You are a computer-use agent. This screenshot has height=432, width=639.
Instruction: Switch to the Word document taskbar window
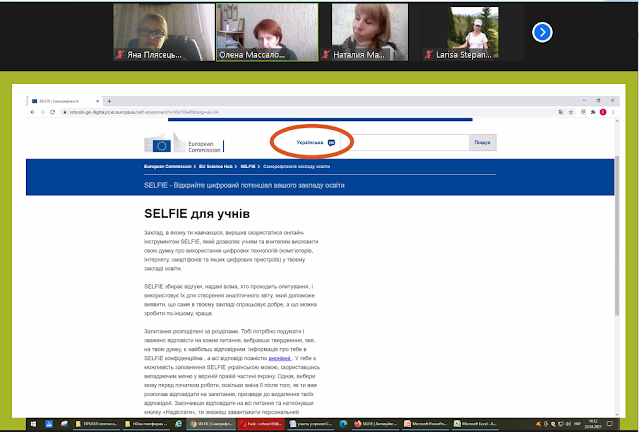[310, 424]
